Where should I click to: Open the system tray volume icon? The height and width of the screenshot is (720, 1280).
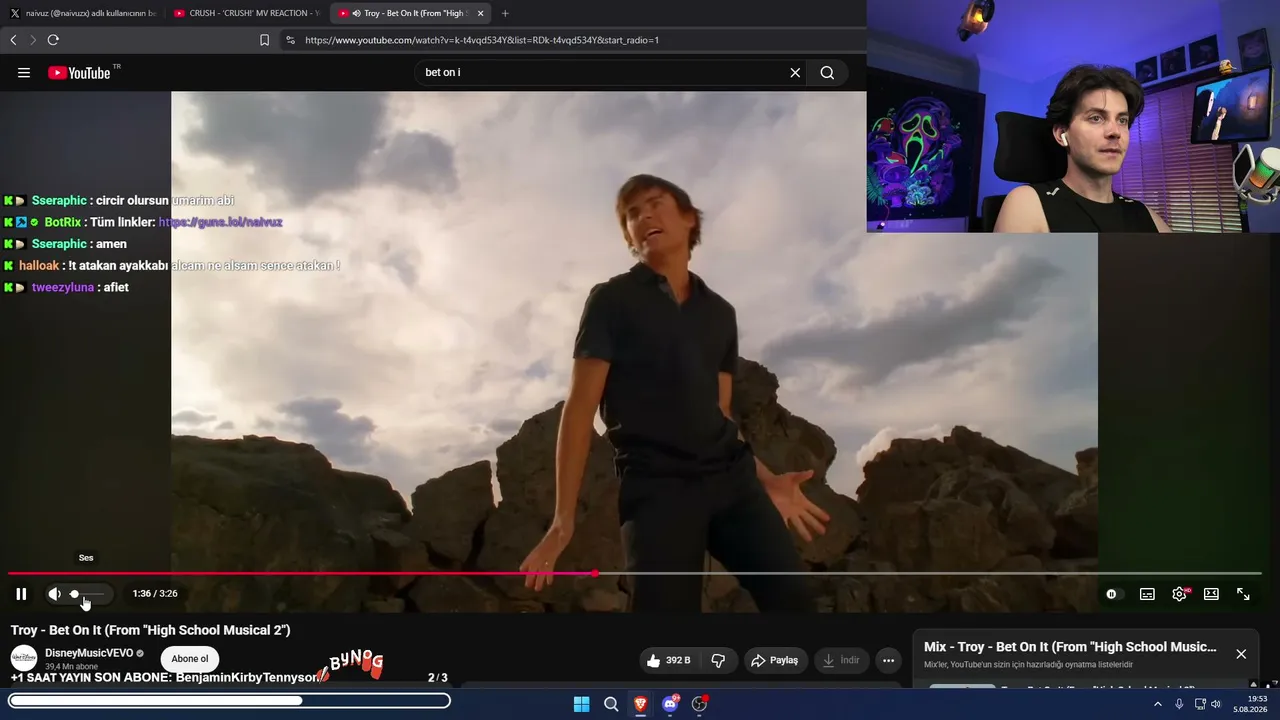(x=1216, y=704)
